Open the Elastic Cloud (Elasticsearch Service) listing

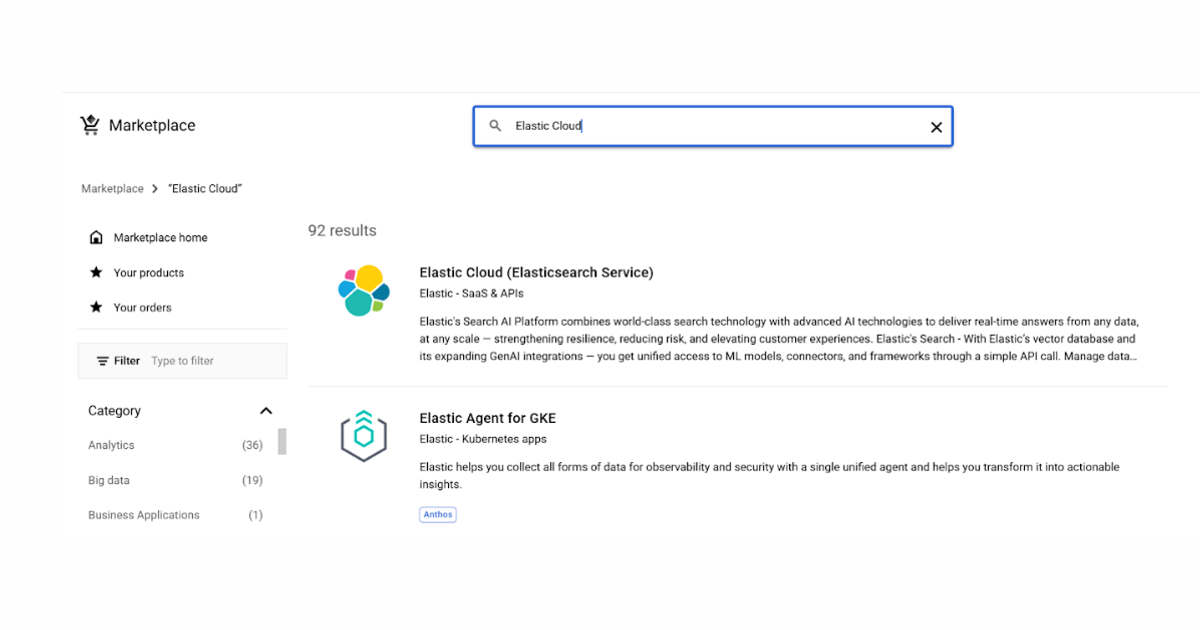536,272
